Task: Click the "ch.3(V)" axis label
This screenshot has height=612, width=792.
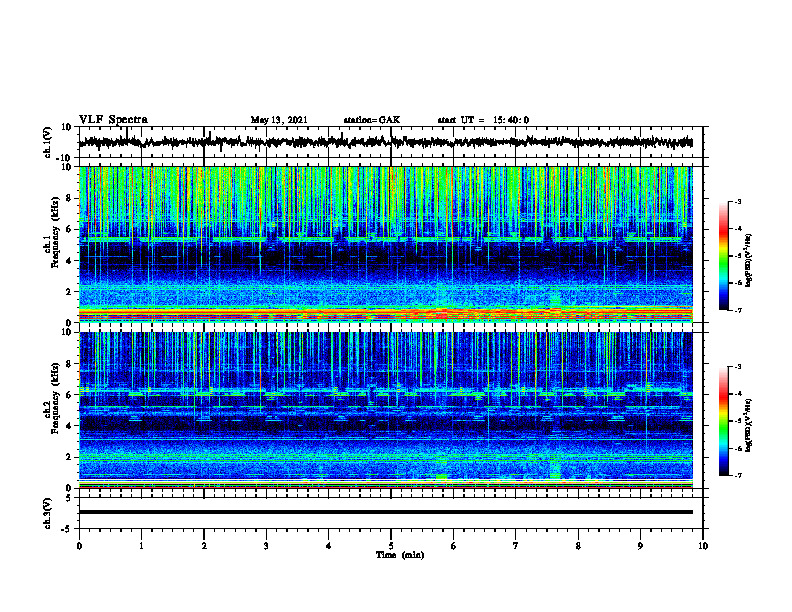Action: [48, 513]
